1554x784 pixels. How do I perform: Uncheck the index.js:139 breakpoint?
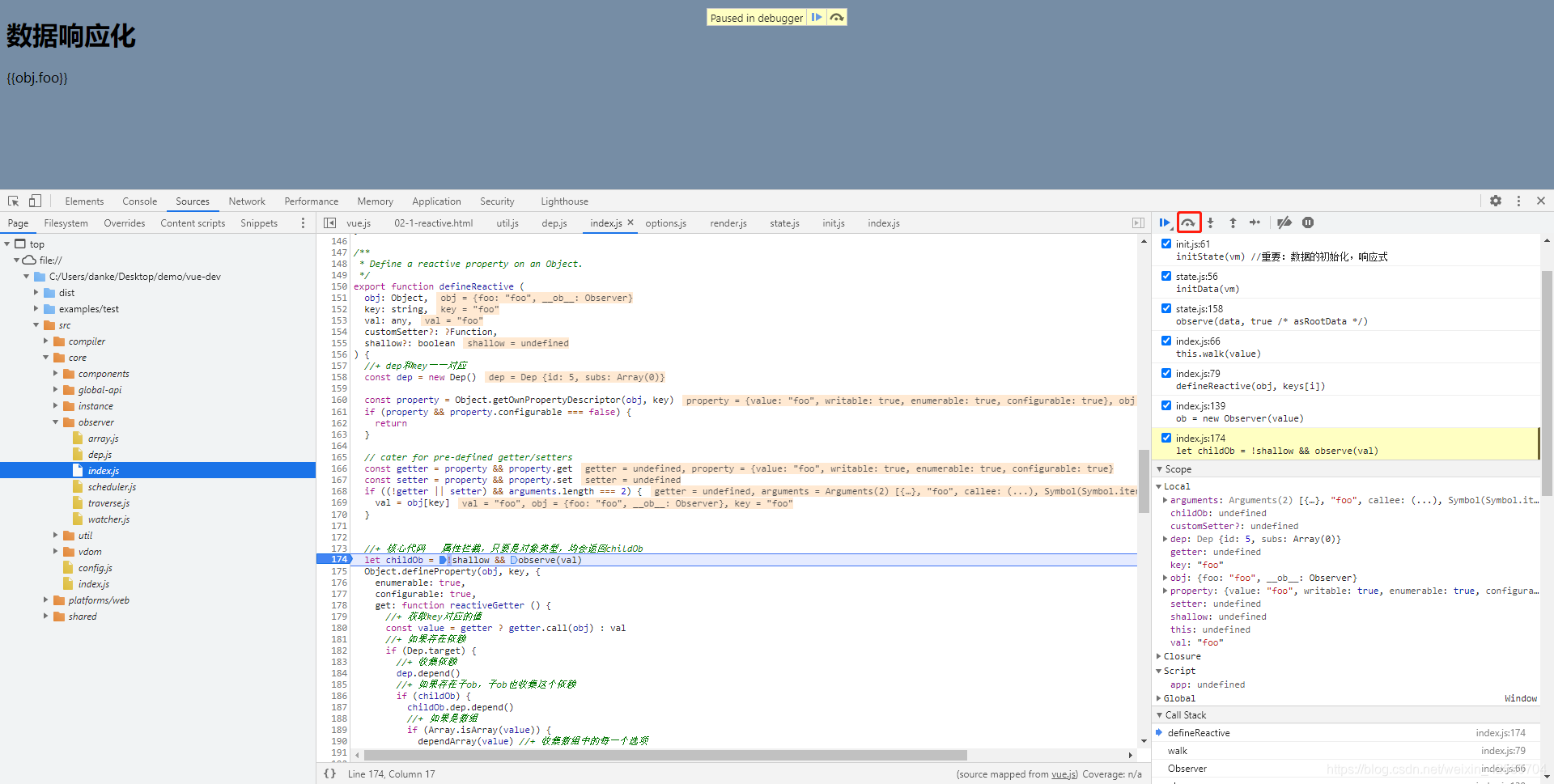(1166, 405)
